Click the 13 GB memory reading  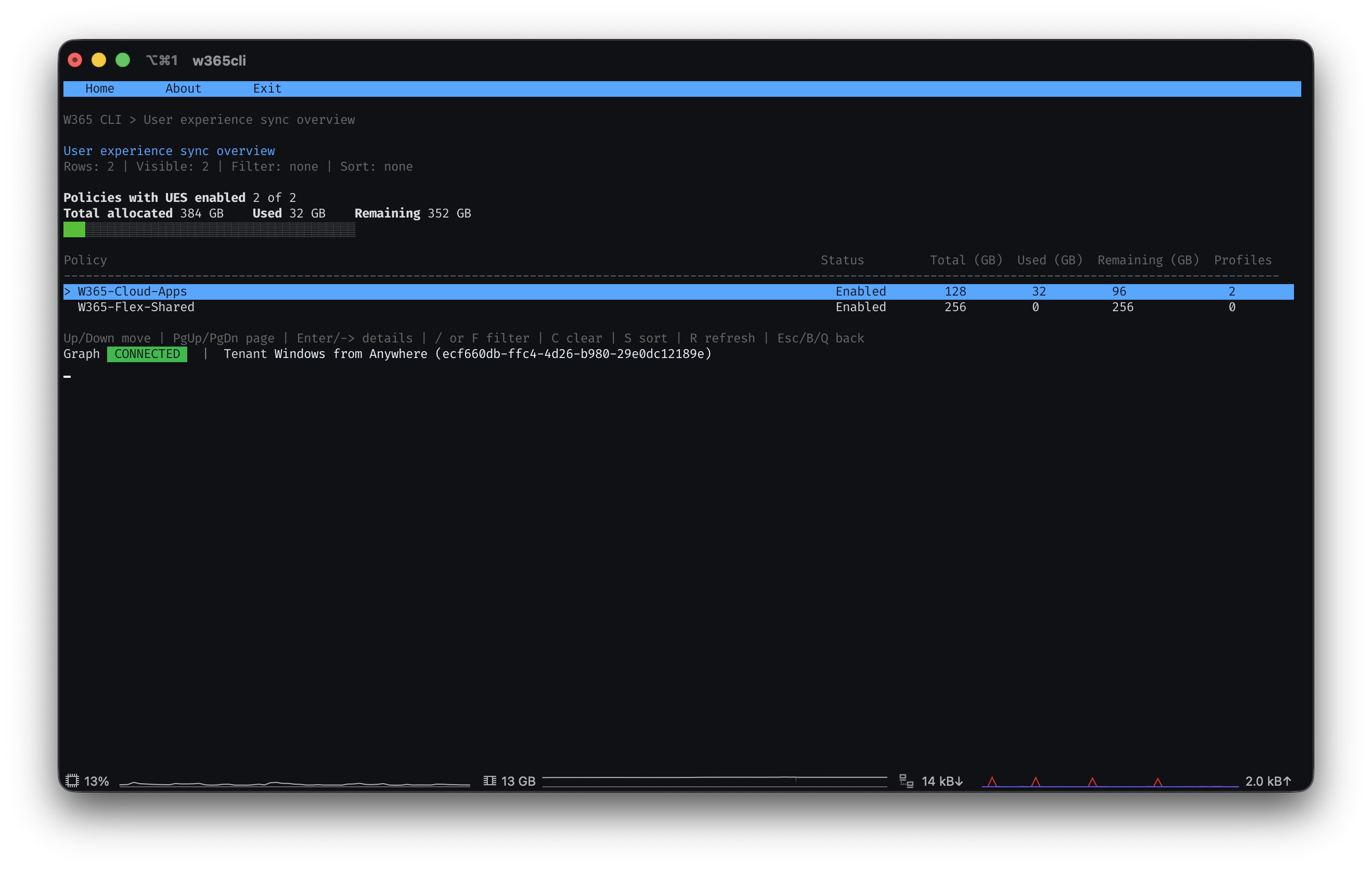[518, 781]
